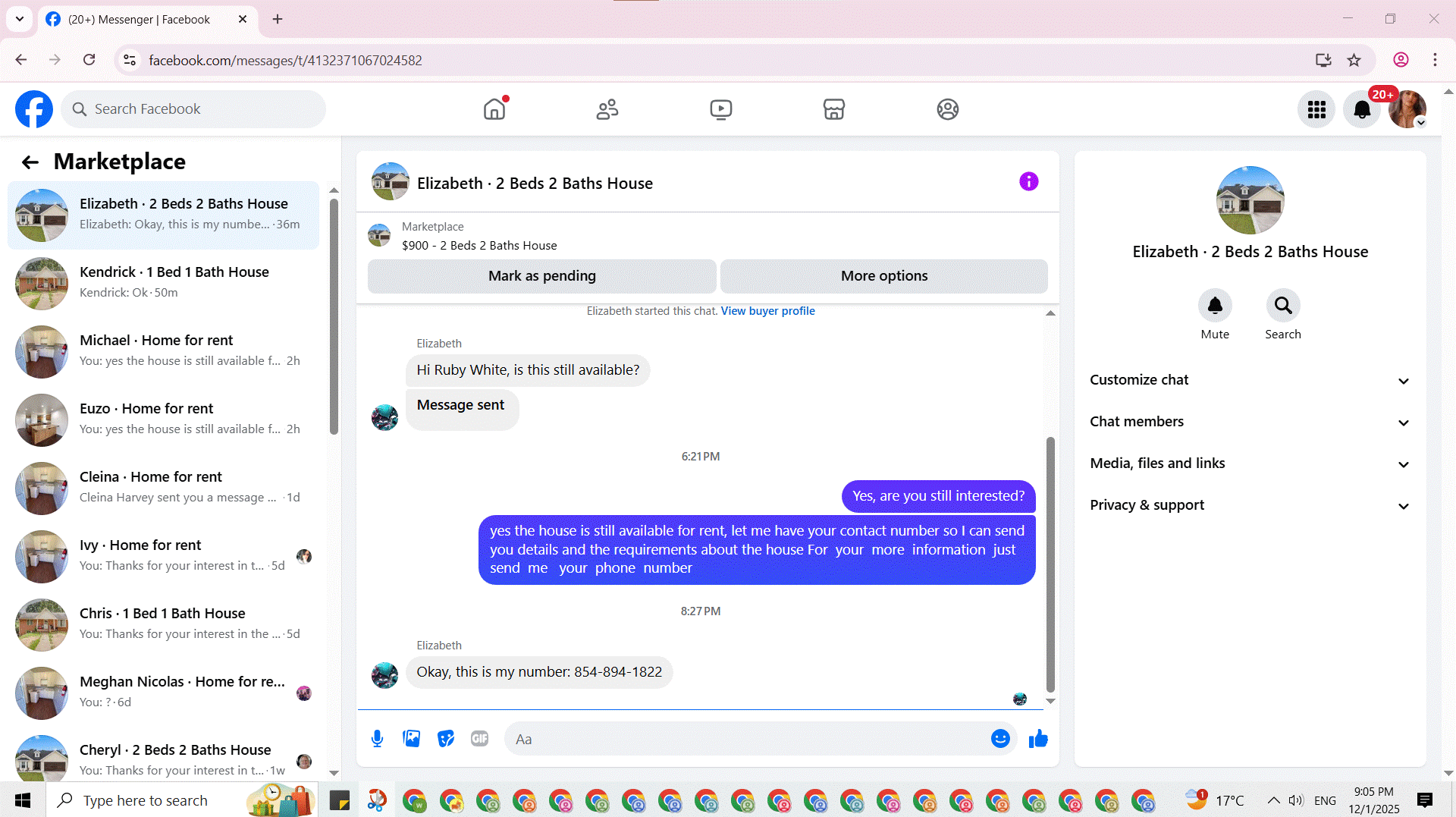Open the taskbar volume control
The height and width of the screenshot is (817, 1456).
(x=1296, y=800)
